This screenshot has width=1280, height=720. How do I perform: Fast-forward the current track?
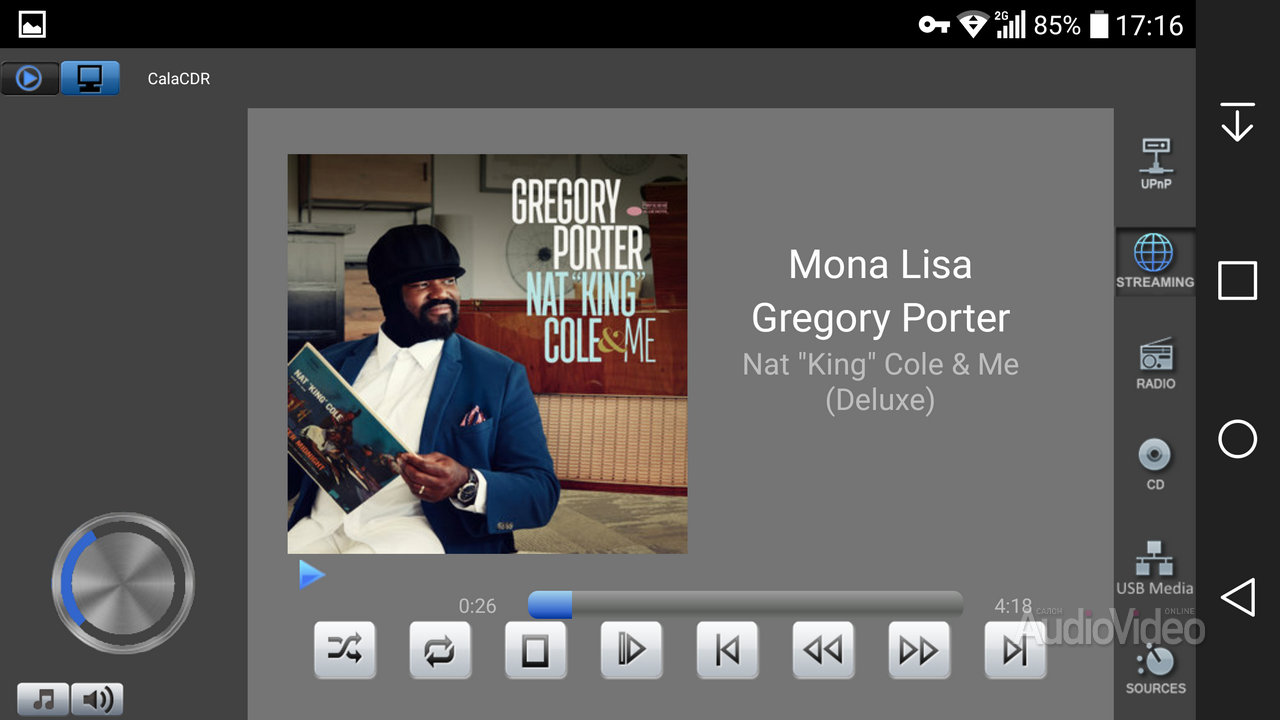tap(920, 651)
